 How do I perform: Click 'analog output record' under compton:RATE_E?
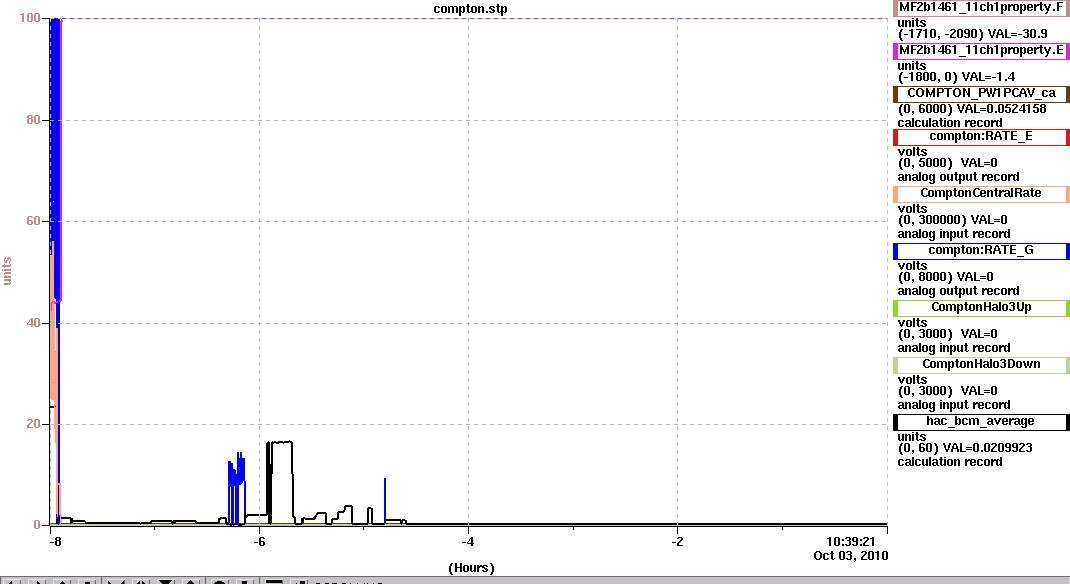pos(958,177)
